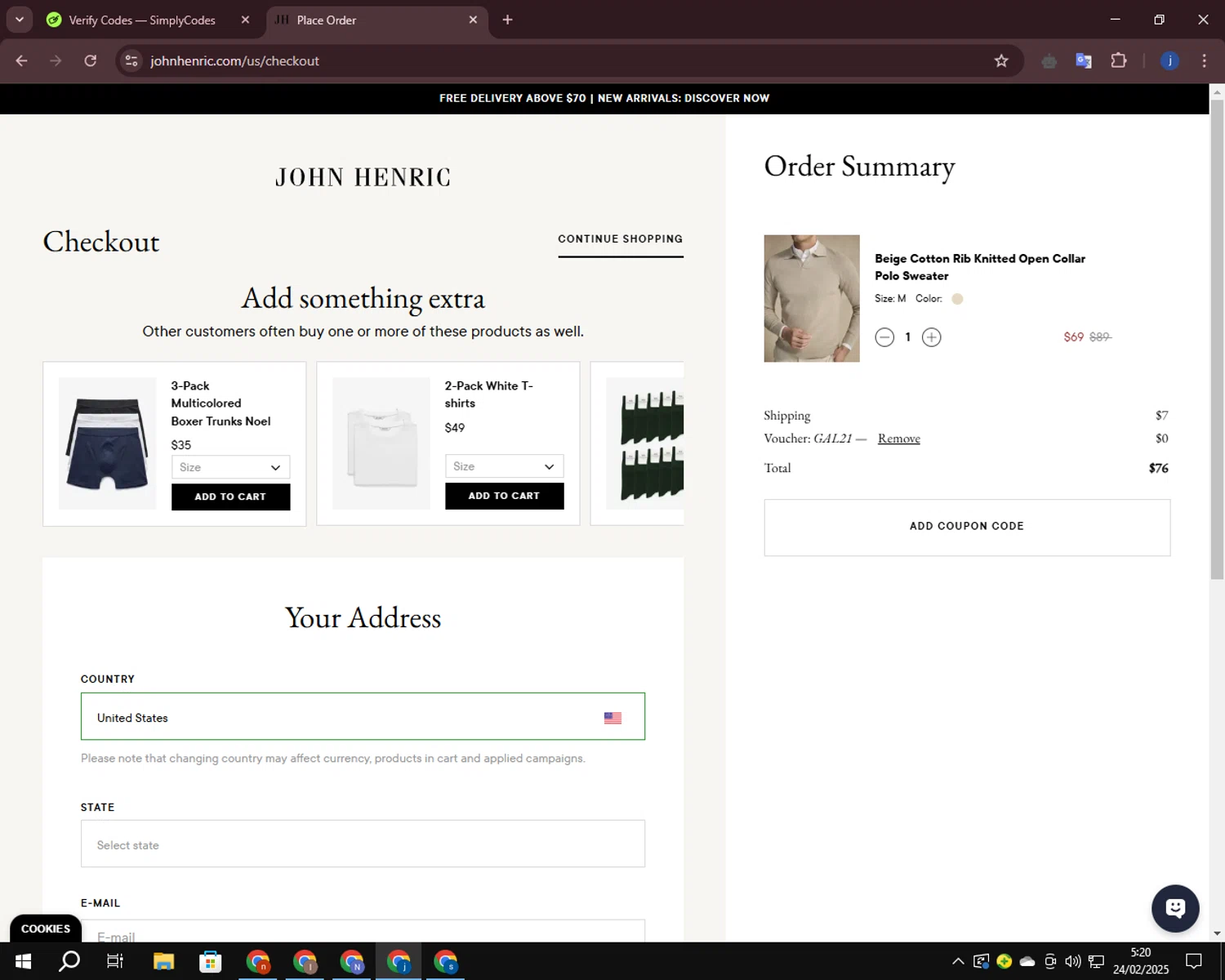
Task: Open Size dropdown for Boxer Trunks Noel
Action: (230, 467)
